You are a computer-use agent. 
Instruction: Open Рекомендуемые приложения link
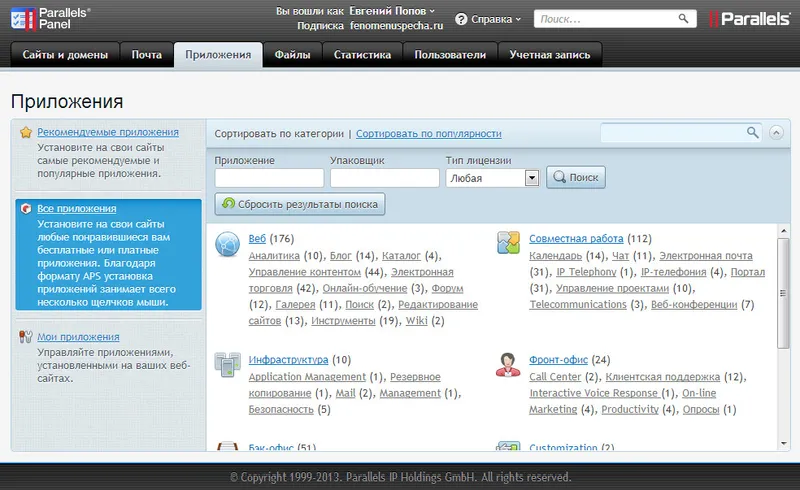point(108,132)
